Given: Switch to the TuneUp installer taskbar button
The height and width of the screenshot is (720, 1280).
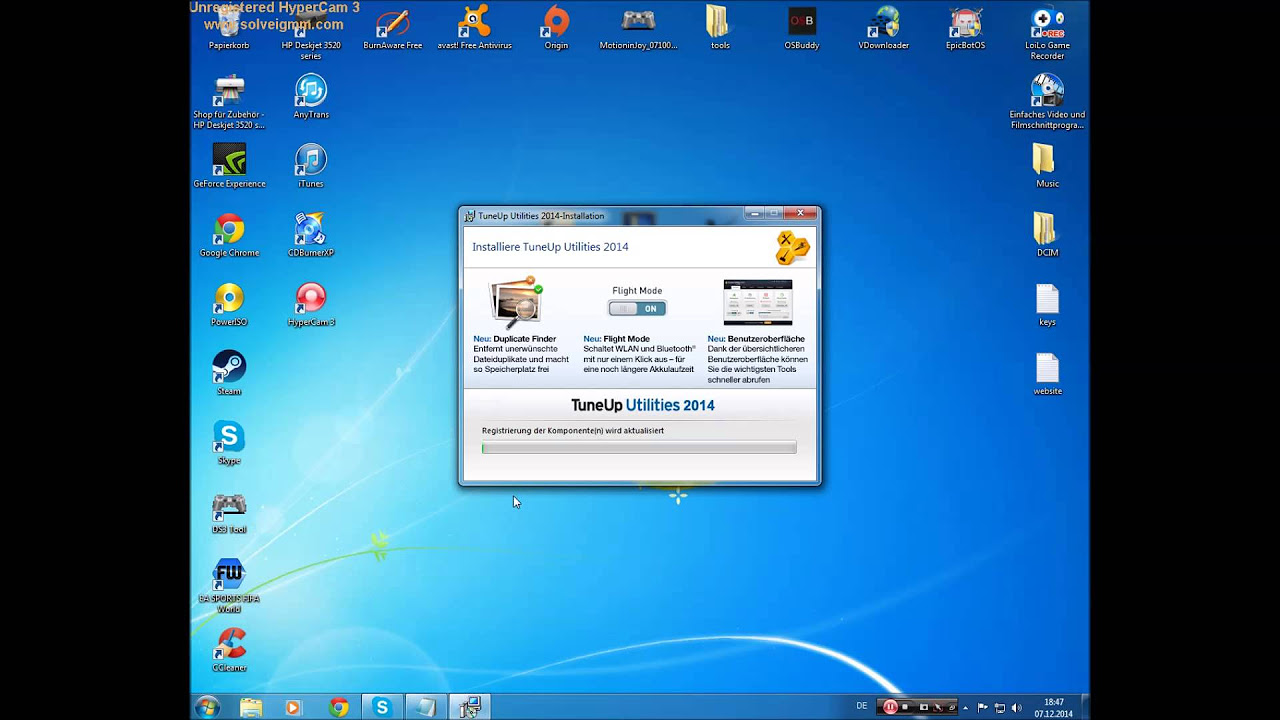Looking at the screenshot, I should [469, 707].
